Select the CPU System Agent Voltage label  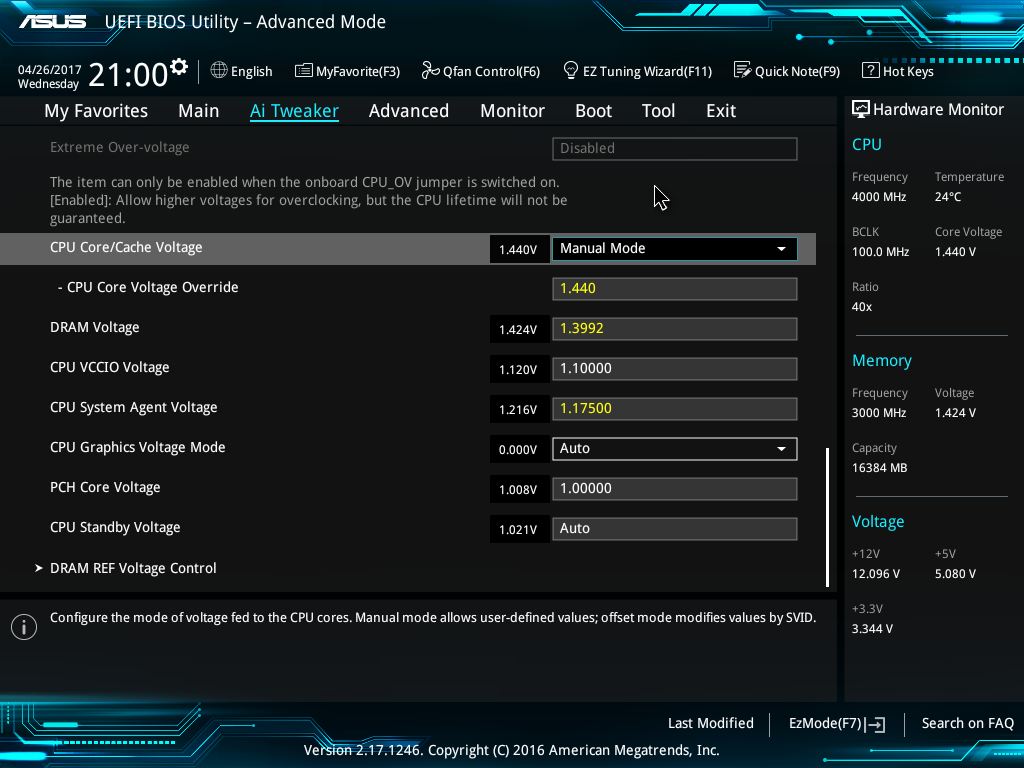134,408
